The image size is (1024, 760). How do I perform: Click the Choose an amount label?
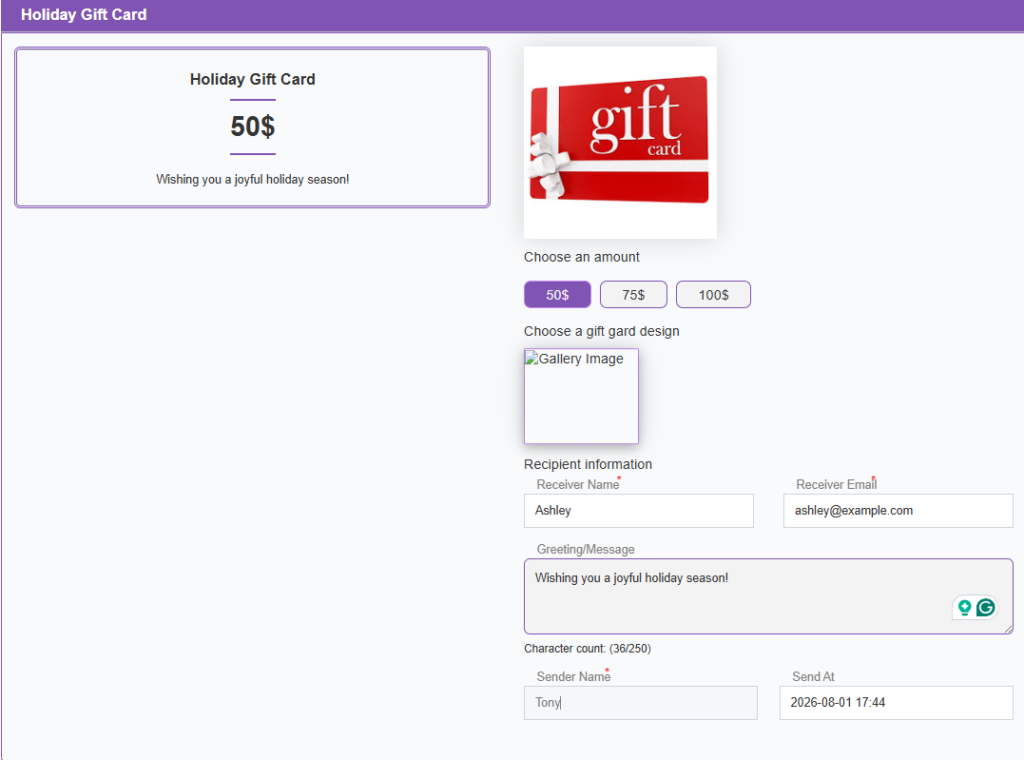click(582, 257)
